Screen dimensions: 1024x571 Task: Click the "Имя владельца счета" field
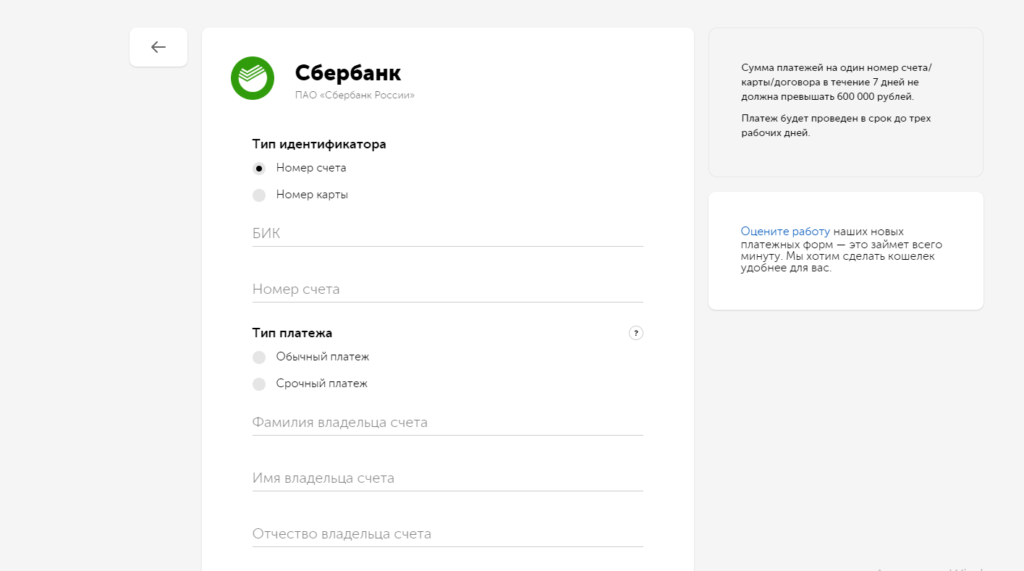tap(447, 478)
